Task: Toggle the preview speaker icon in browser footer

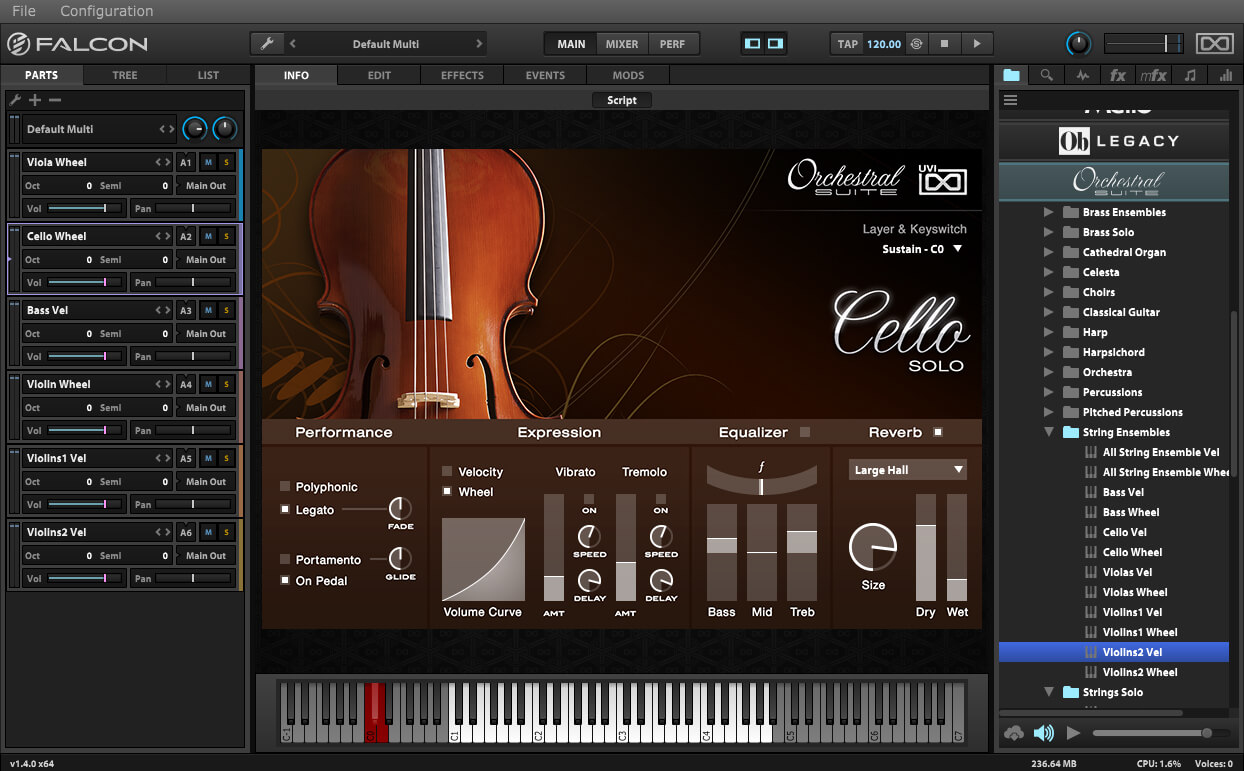Action: pos(1044,733)
